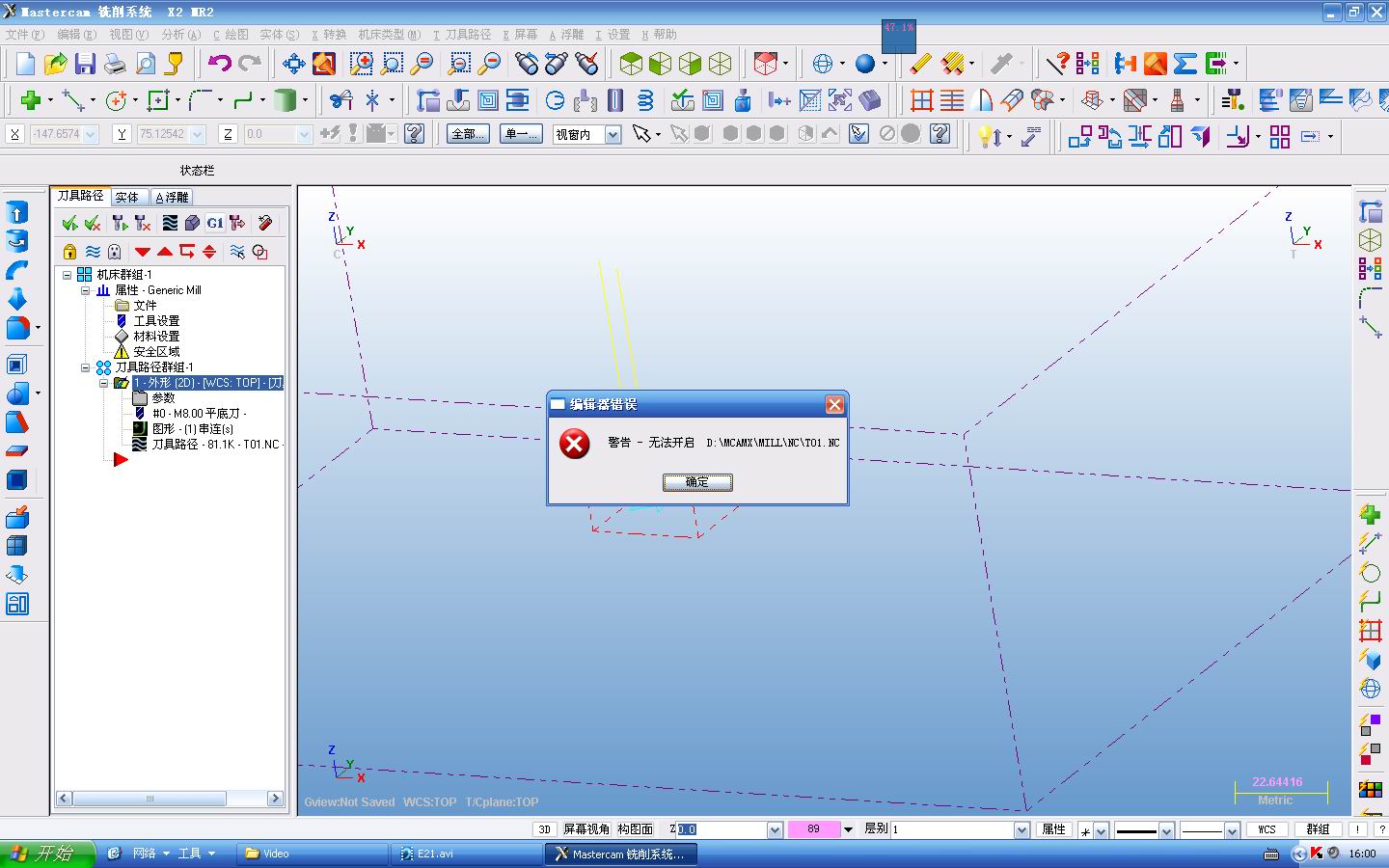This screenshot has width=1389, height=868.
Task: Click the toolpath manager horizontal scrollbar
Action: pos(170,799)
